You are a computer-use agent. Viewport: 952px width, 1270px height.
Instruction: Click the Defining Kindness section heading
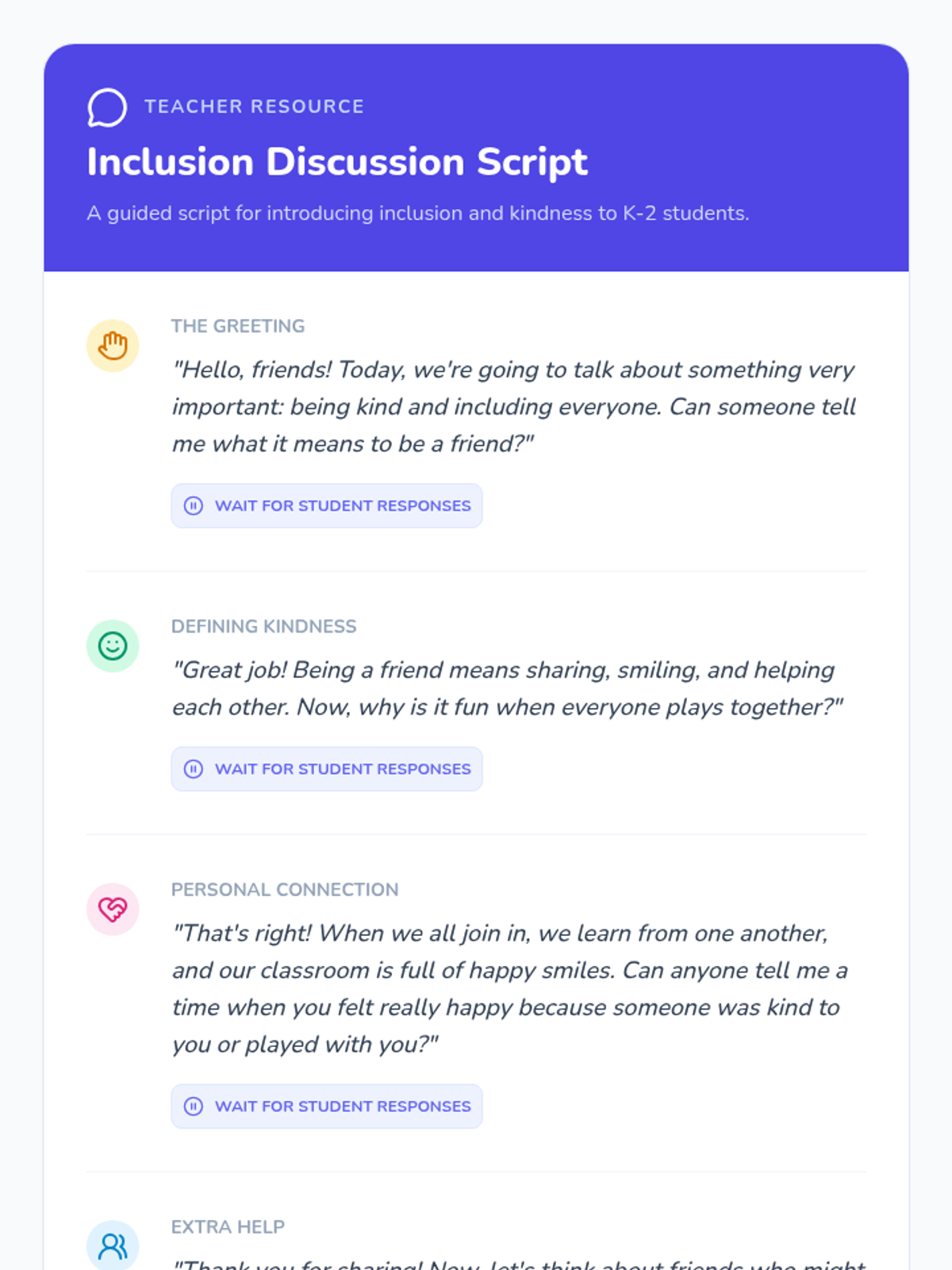click(x=264, y=626)
